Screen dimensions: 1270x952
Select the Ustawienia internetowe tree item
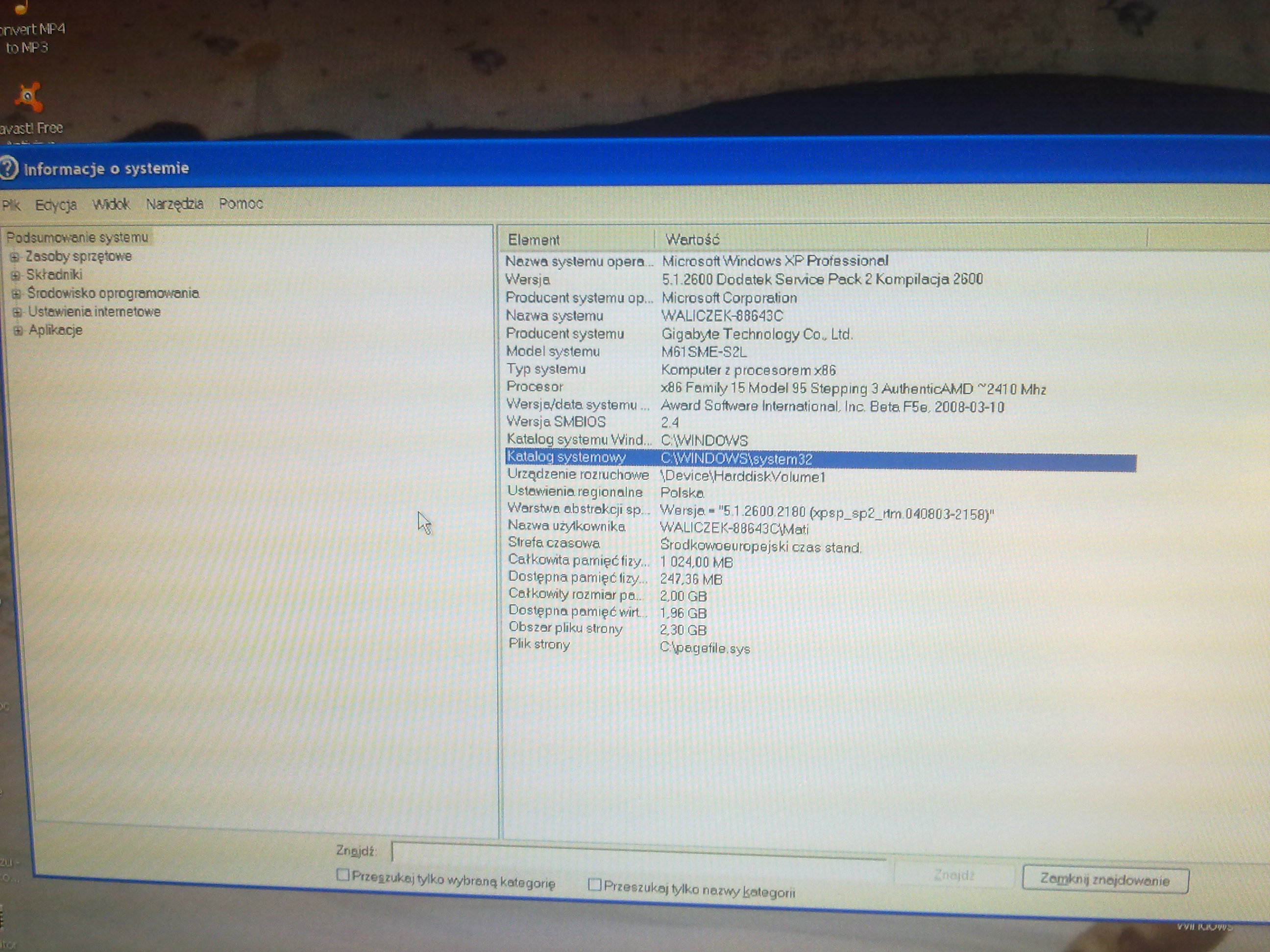pos(95,311)
